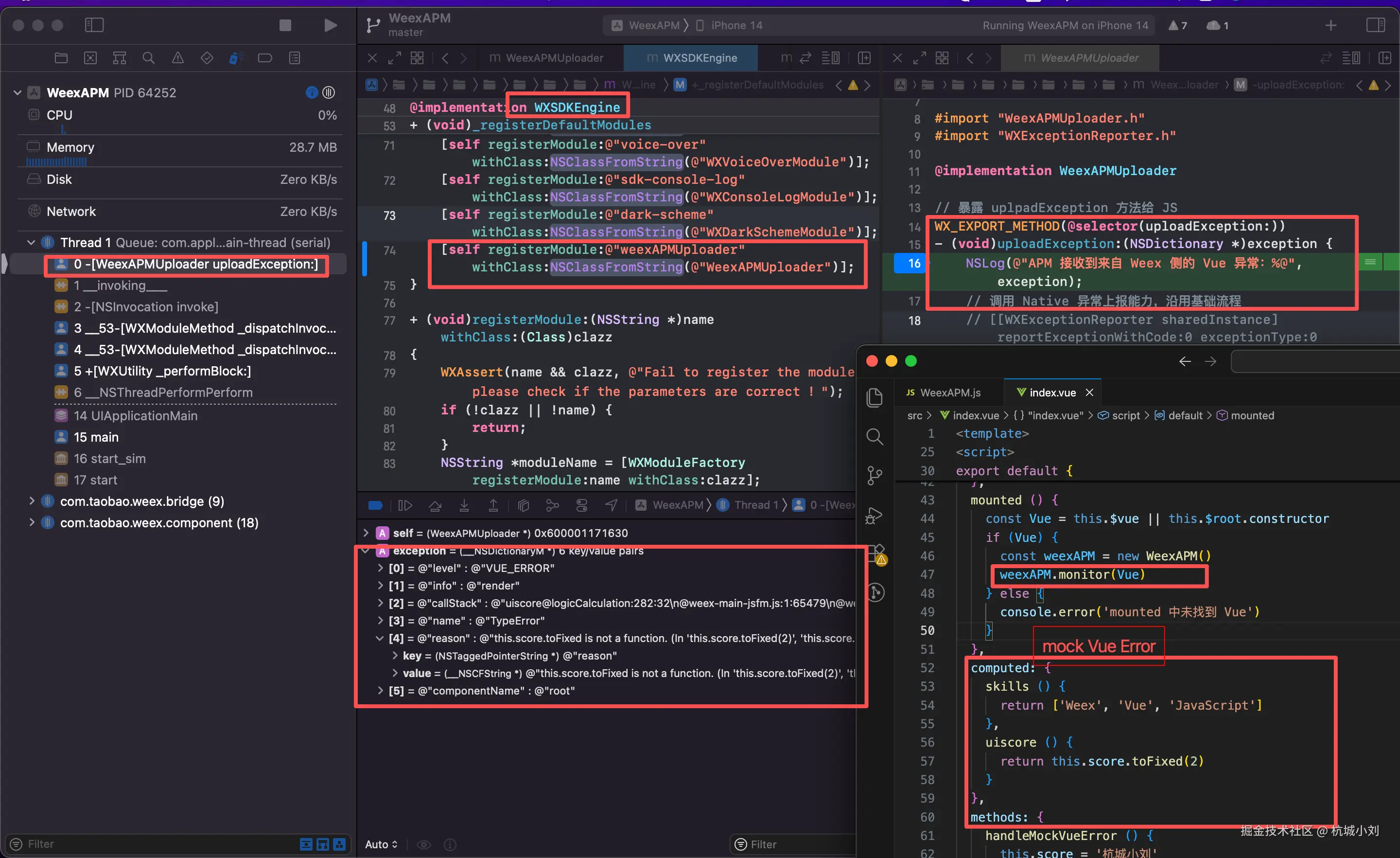1400x858 pixels.
Task: Expand com.taobao.weex.bridge (9) thread group
Action: coord(32,501)
